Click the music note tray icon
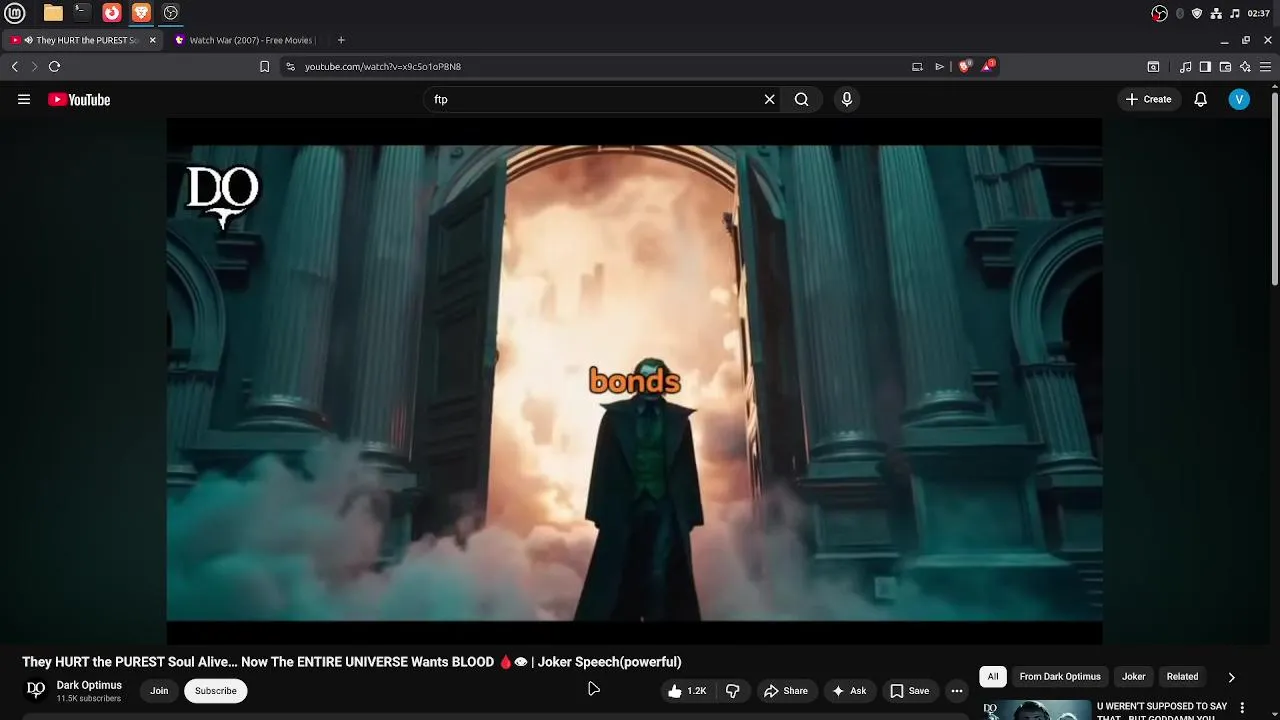Image resolution: width=1280 pixels, height=720 pixels. [x=1235, y=13]
